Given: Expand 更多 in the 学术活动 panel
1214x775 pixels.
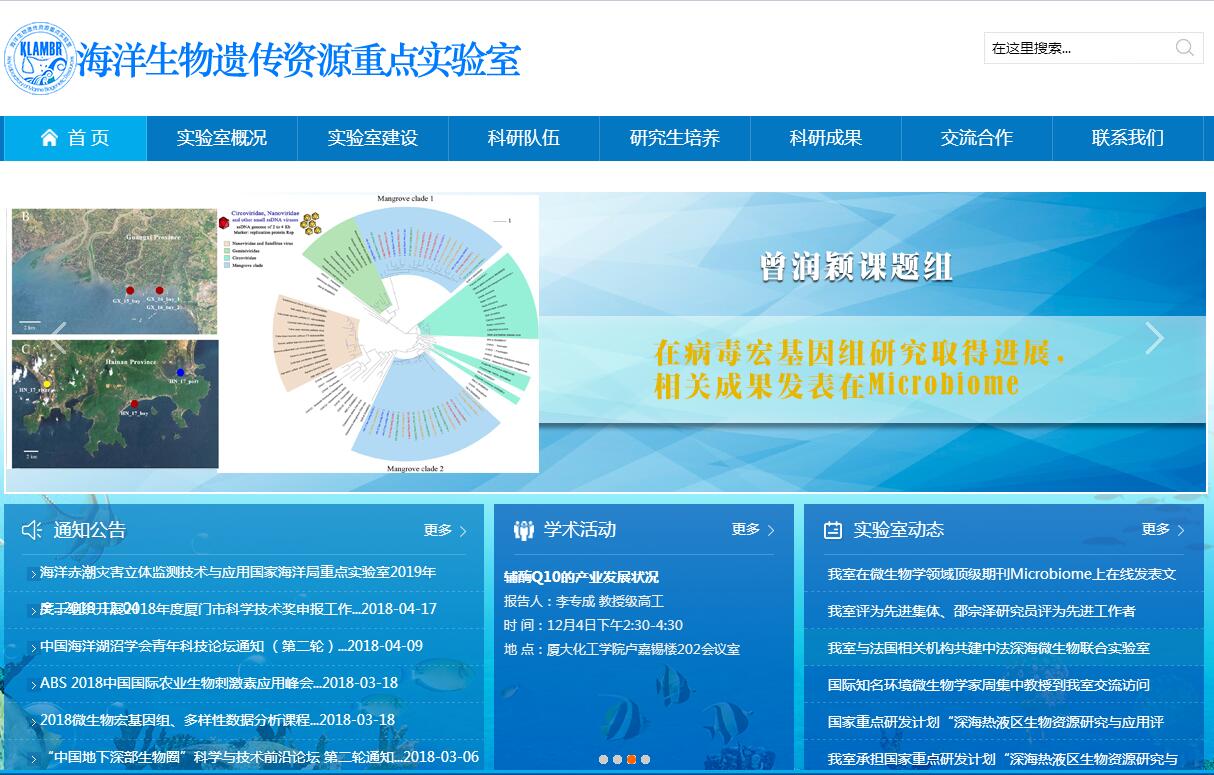Looking at the screenshot, I should (752, 529).
